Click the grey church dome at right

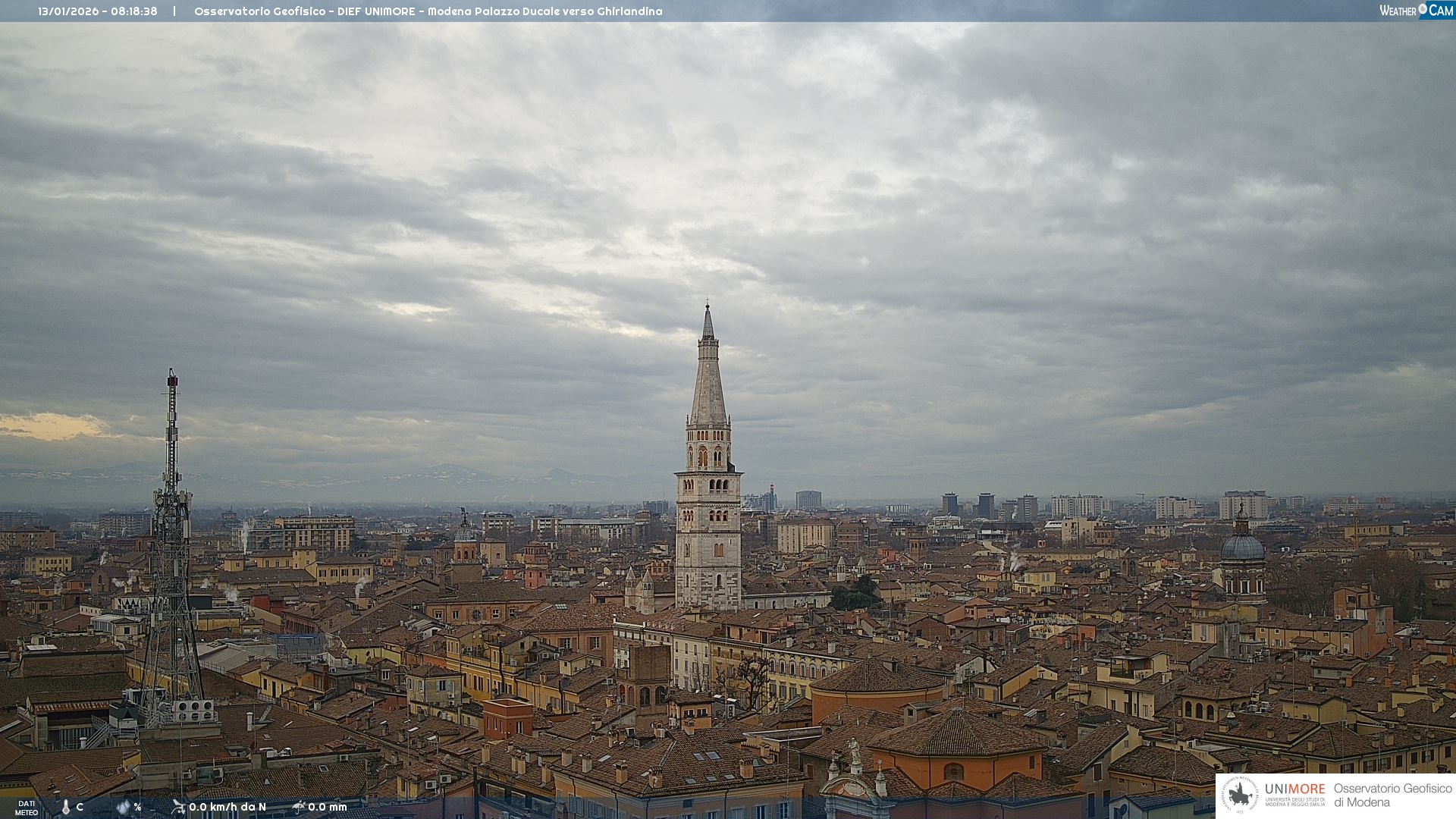pos(1242,548)
